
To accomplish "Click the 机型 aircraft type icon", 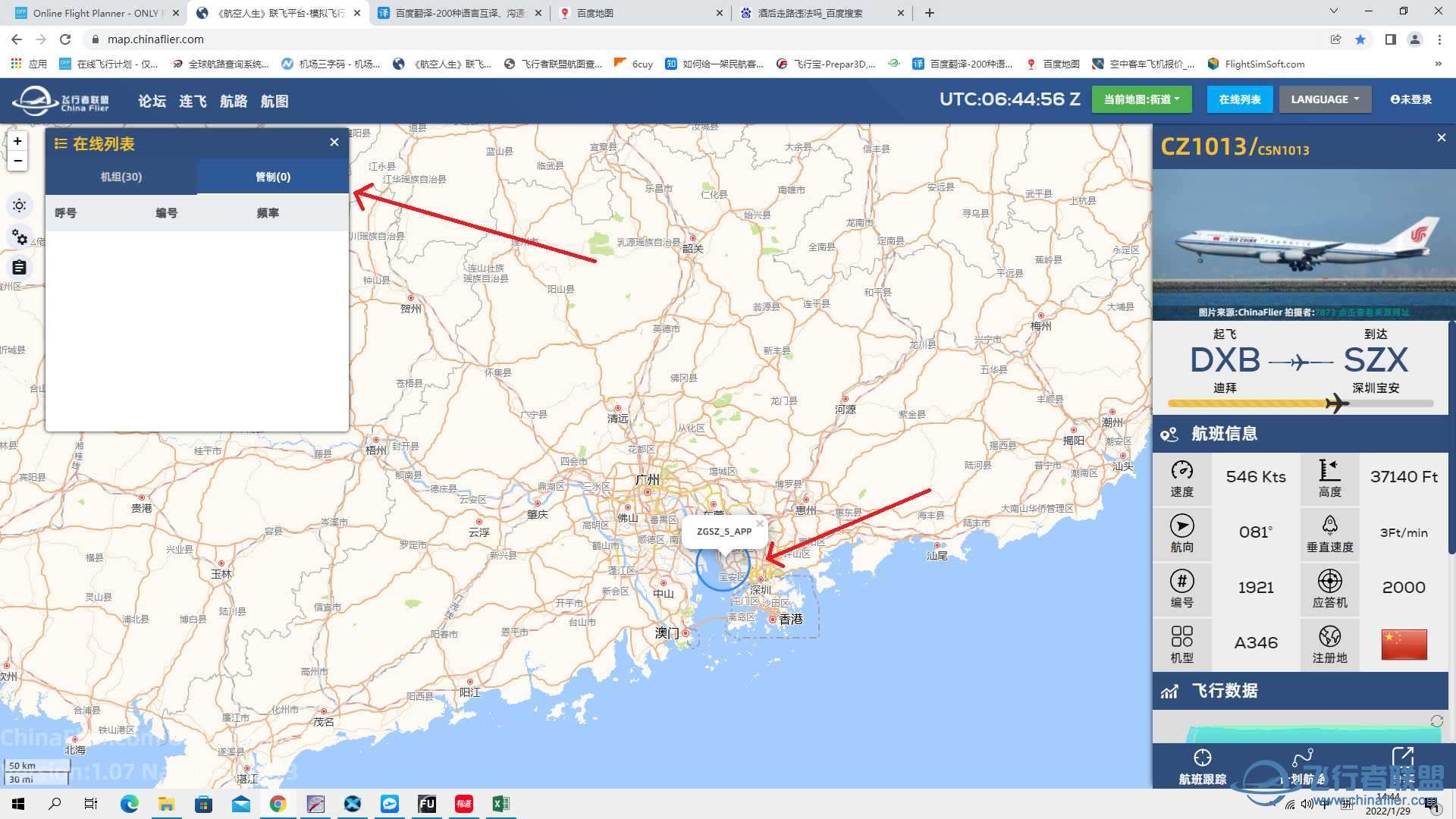I will [x=1181, y=635].
